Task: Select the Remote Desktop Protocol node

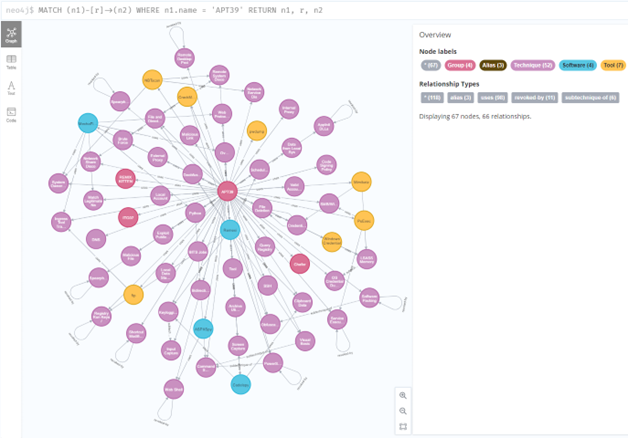Action: pos(185,58)
